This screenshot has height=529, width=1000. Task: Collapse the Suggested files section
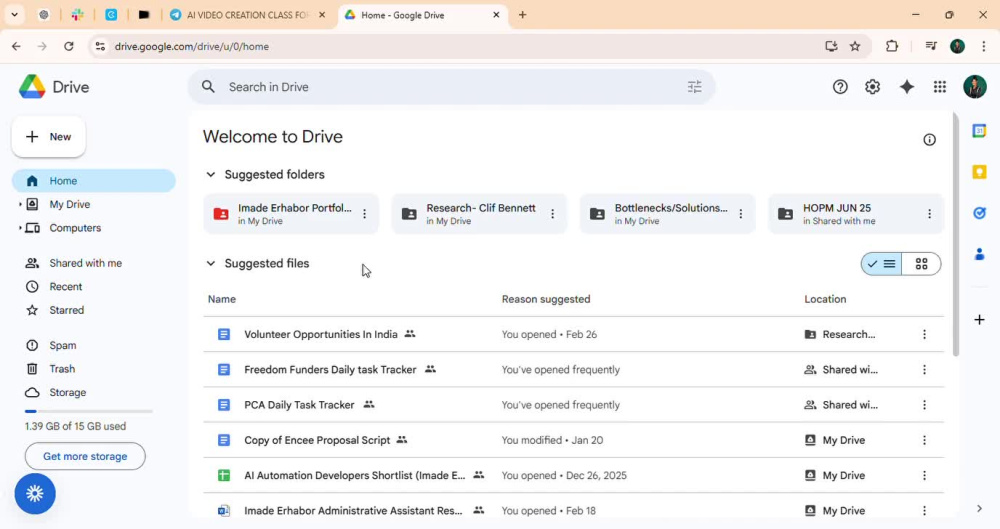pyautogui.click(x=210, y=264)
